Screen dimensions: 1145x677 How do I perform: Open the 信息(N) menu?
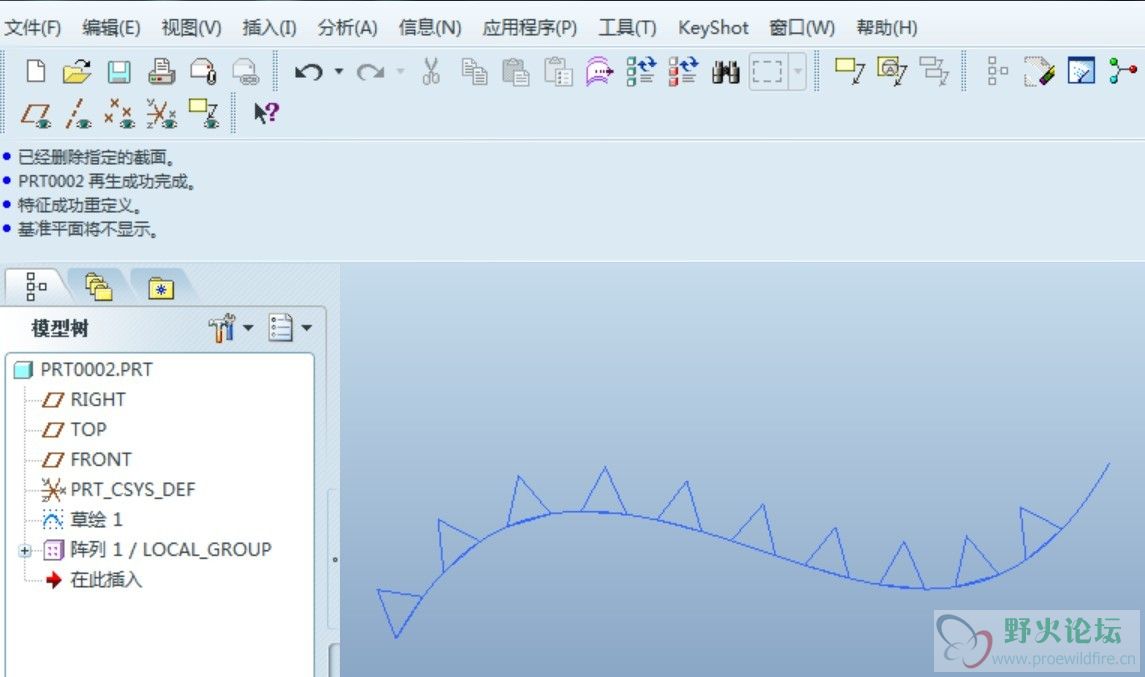coord(430,28)
